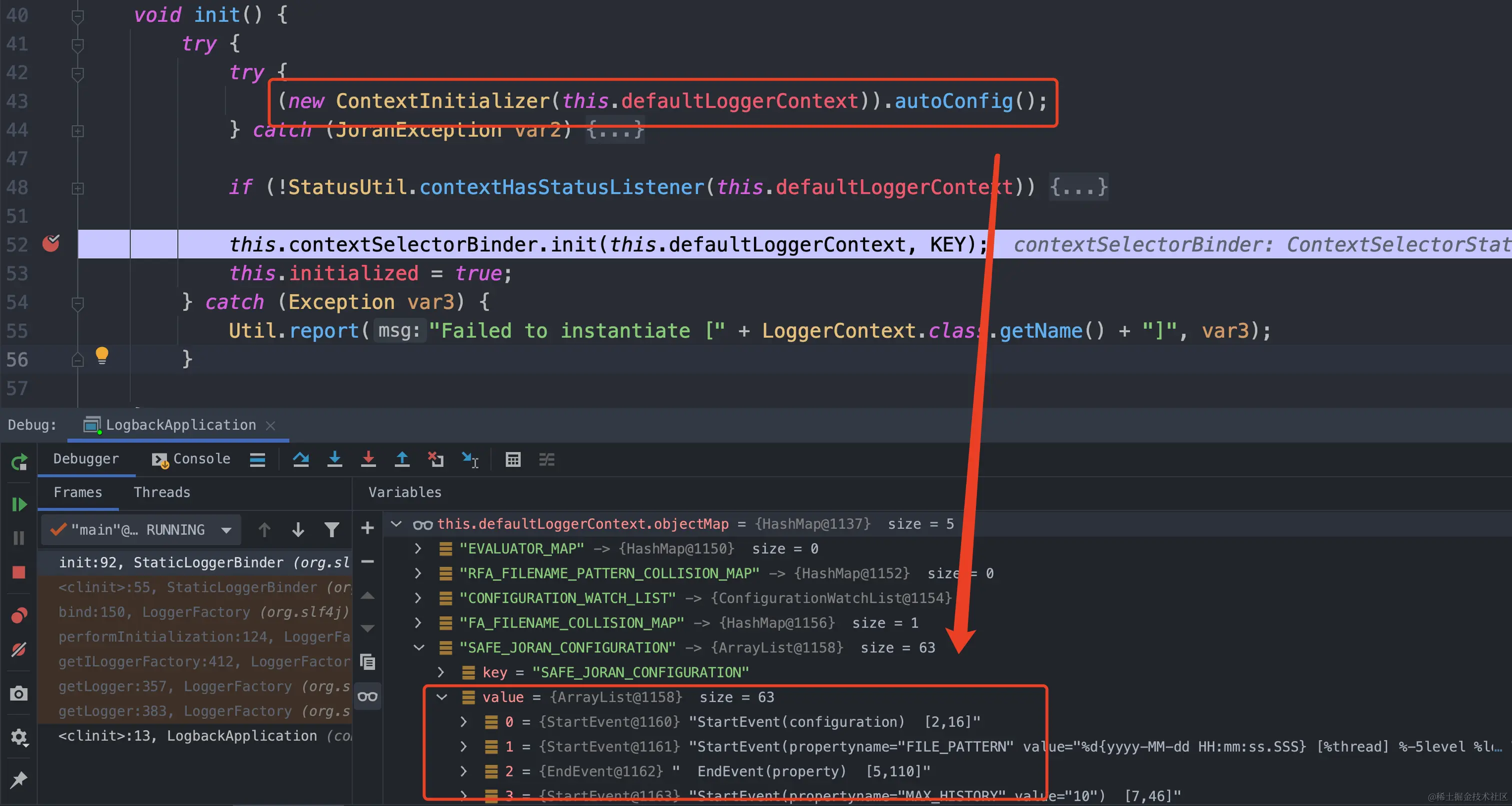
Task: Move watch down with triangle icon
Action: [367, 628]
